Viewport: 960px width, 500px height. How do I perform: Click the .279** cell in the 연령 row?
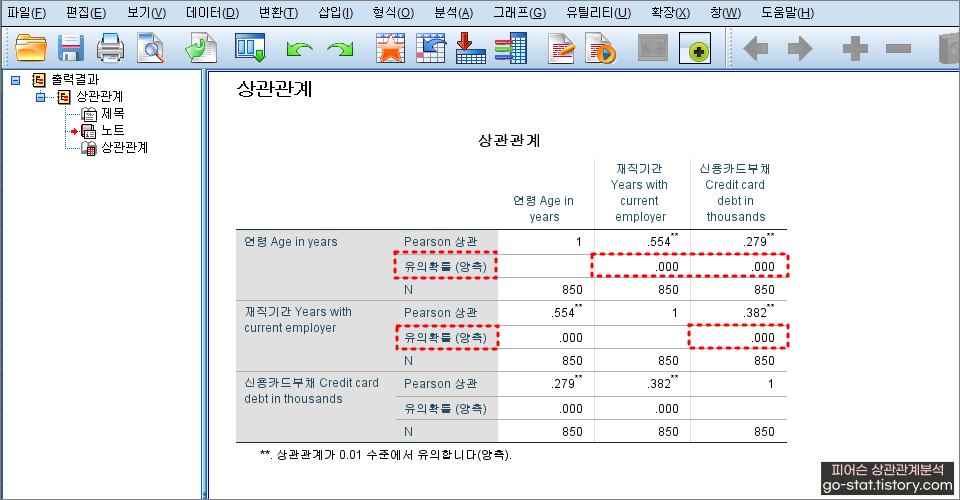(759, 241)
